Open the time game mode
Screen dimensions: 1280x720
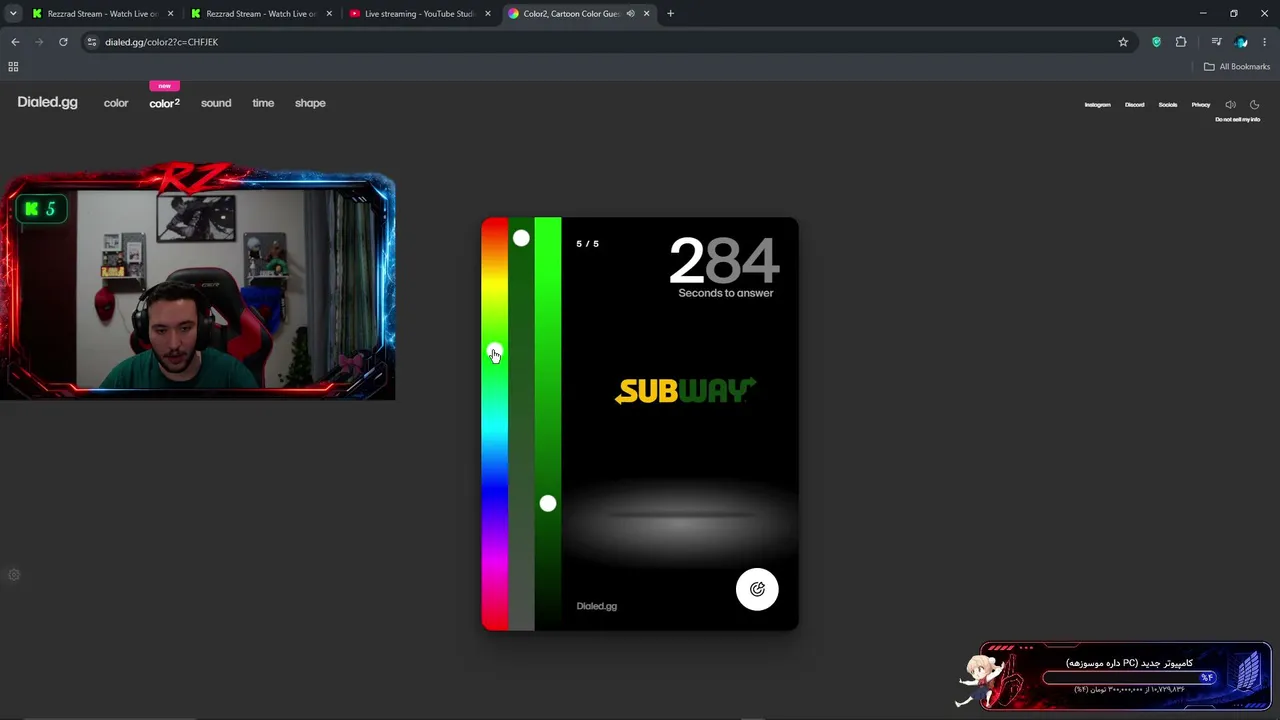coord(263,103)
